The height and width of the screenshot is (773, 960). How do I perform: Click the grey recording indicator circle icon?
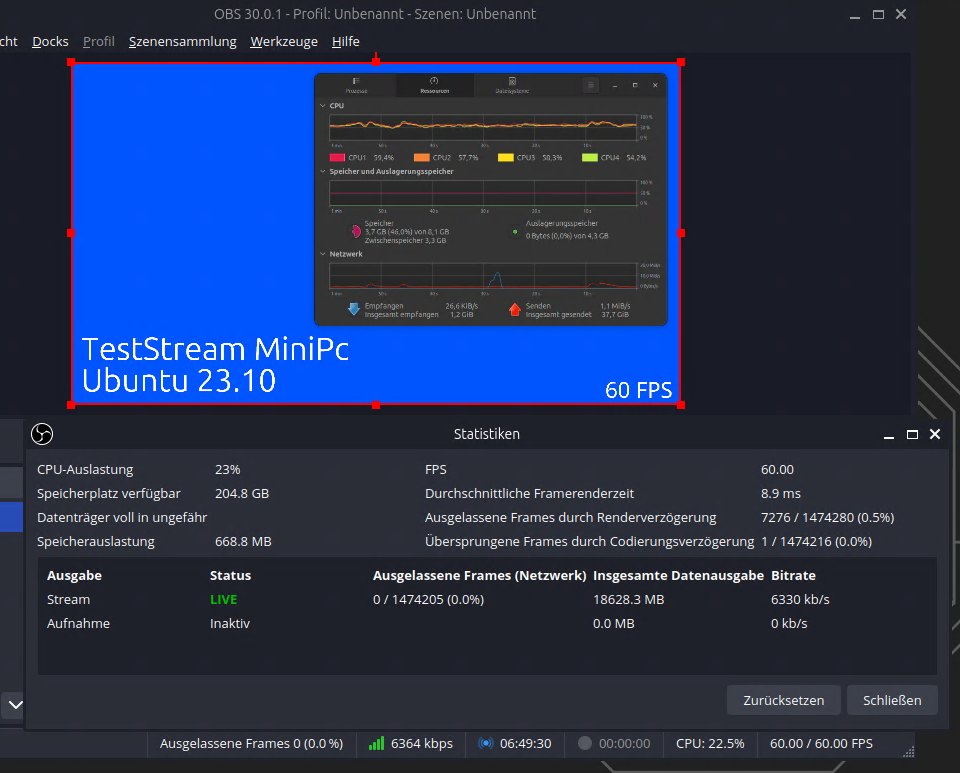point(585,743)
